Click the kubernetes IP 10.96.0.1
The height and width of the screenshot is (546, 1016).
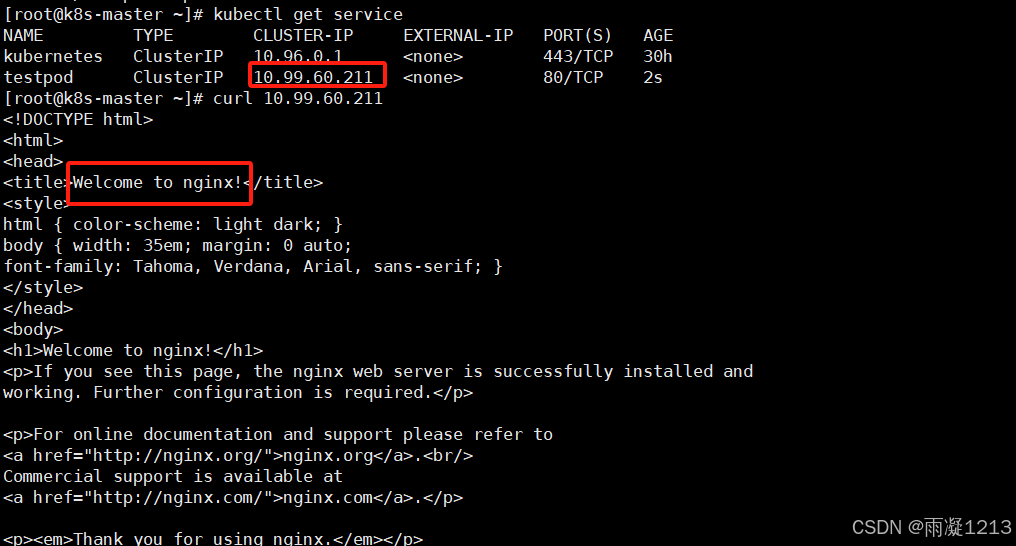click(298, 56)
